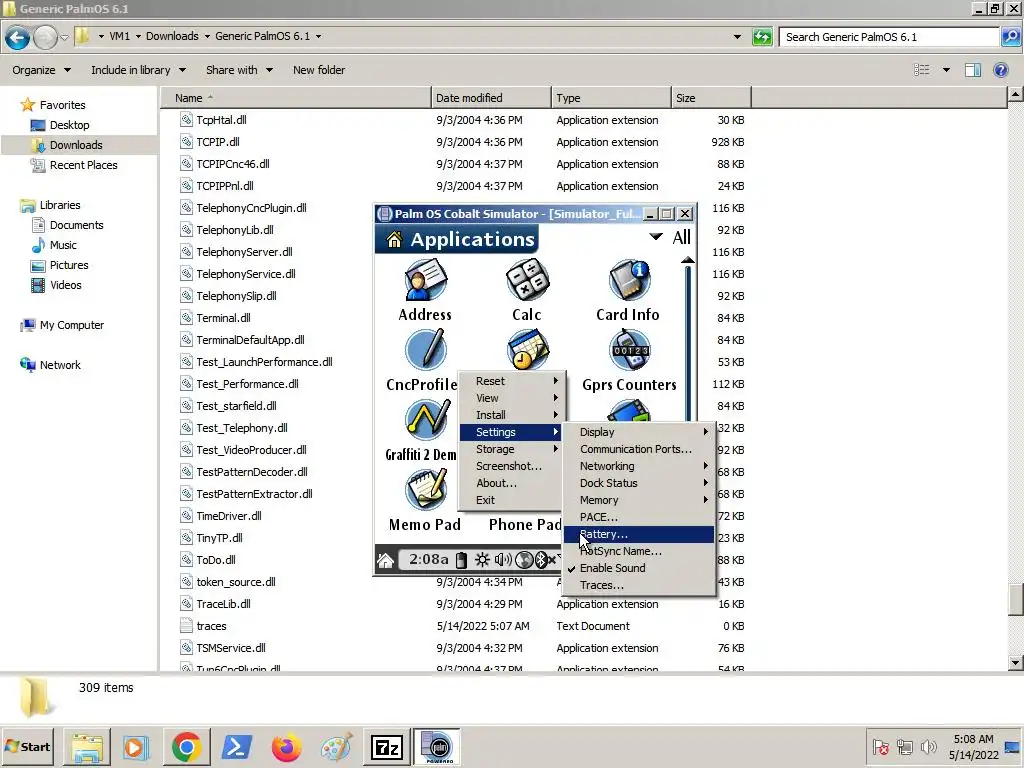Expand the Memory submenu

639,500
